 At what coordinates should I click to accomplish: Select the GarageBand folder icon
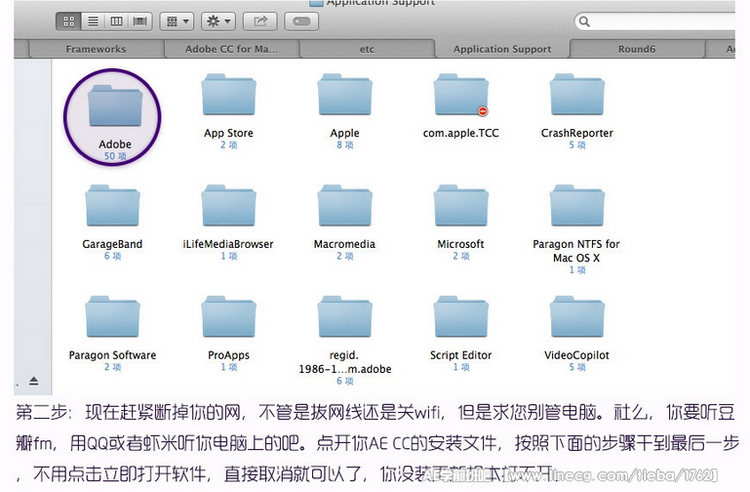pos(113,206)
